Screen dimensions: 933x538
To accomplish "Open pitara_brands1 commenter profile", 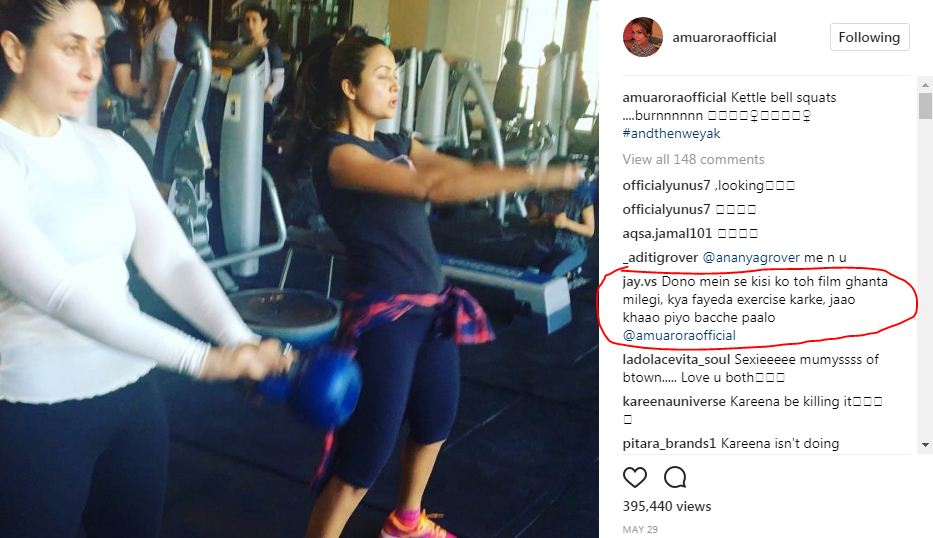I will pos(669,443).
